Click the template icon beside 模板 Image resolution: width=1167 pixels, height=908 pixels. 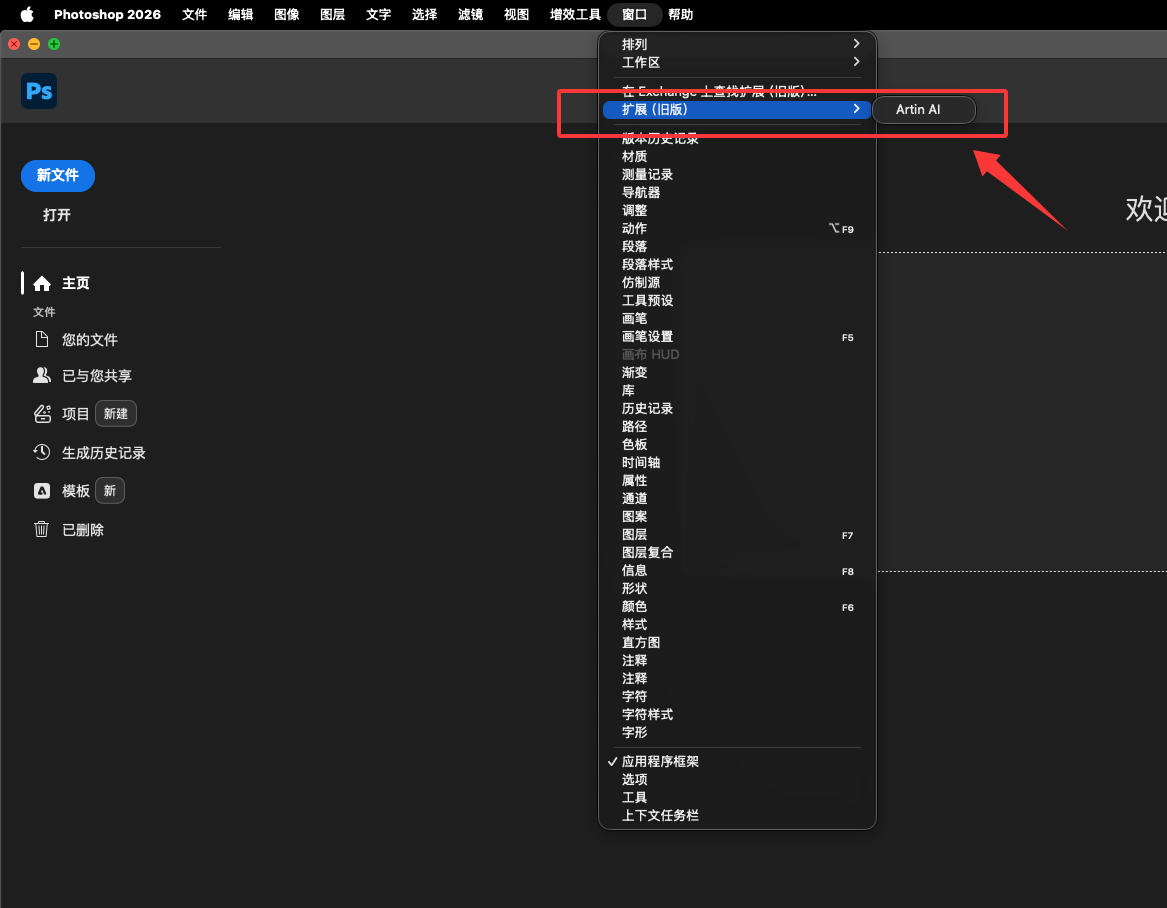coord(42,490)
